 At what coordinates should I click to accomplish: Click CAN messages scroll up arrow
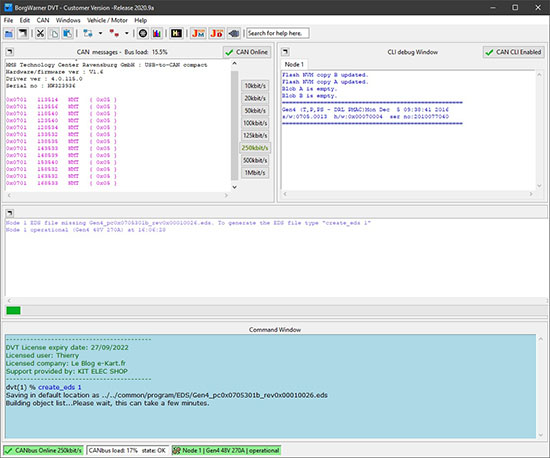click(x=235, y=64)
